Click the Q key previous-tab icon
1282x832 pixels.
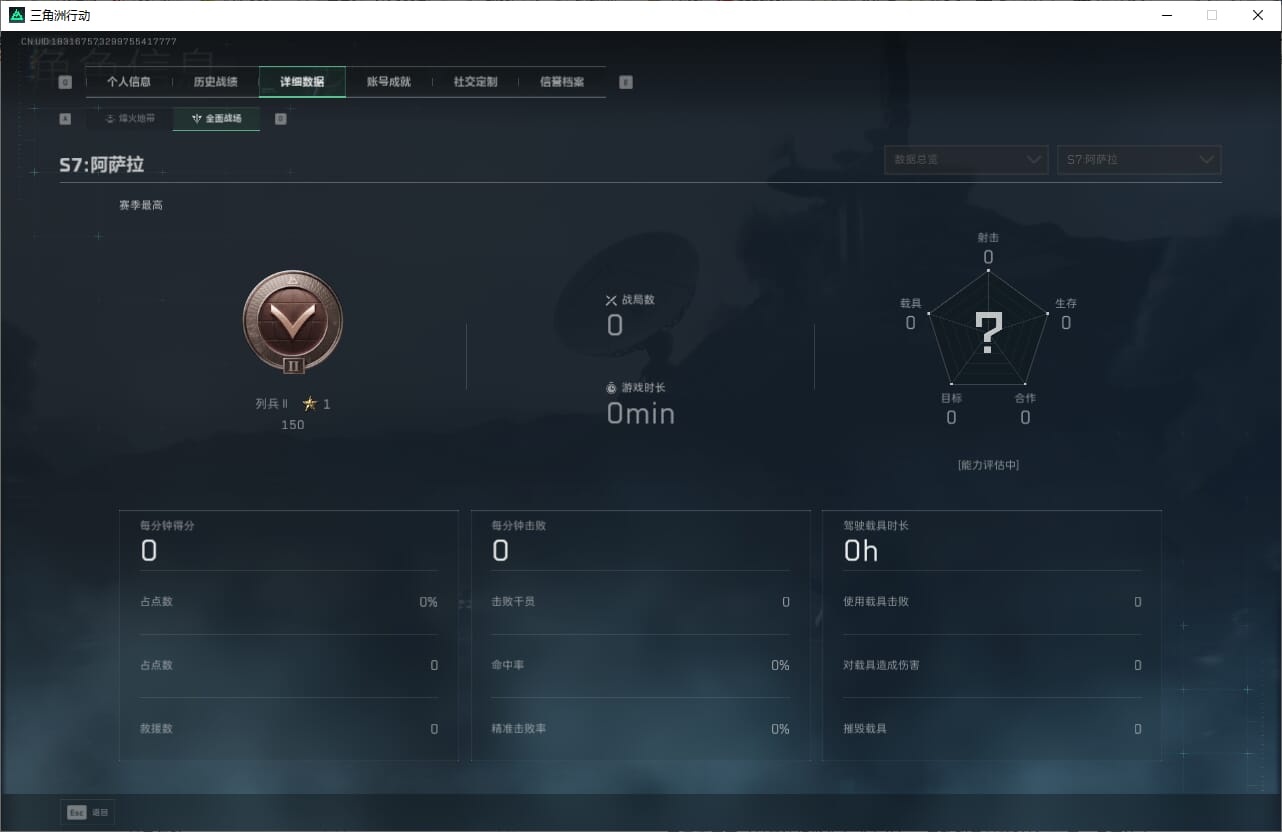(65, 83)
